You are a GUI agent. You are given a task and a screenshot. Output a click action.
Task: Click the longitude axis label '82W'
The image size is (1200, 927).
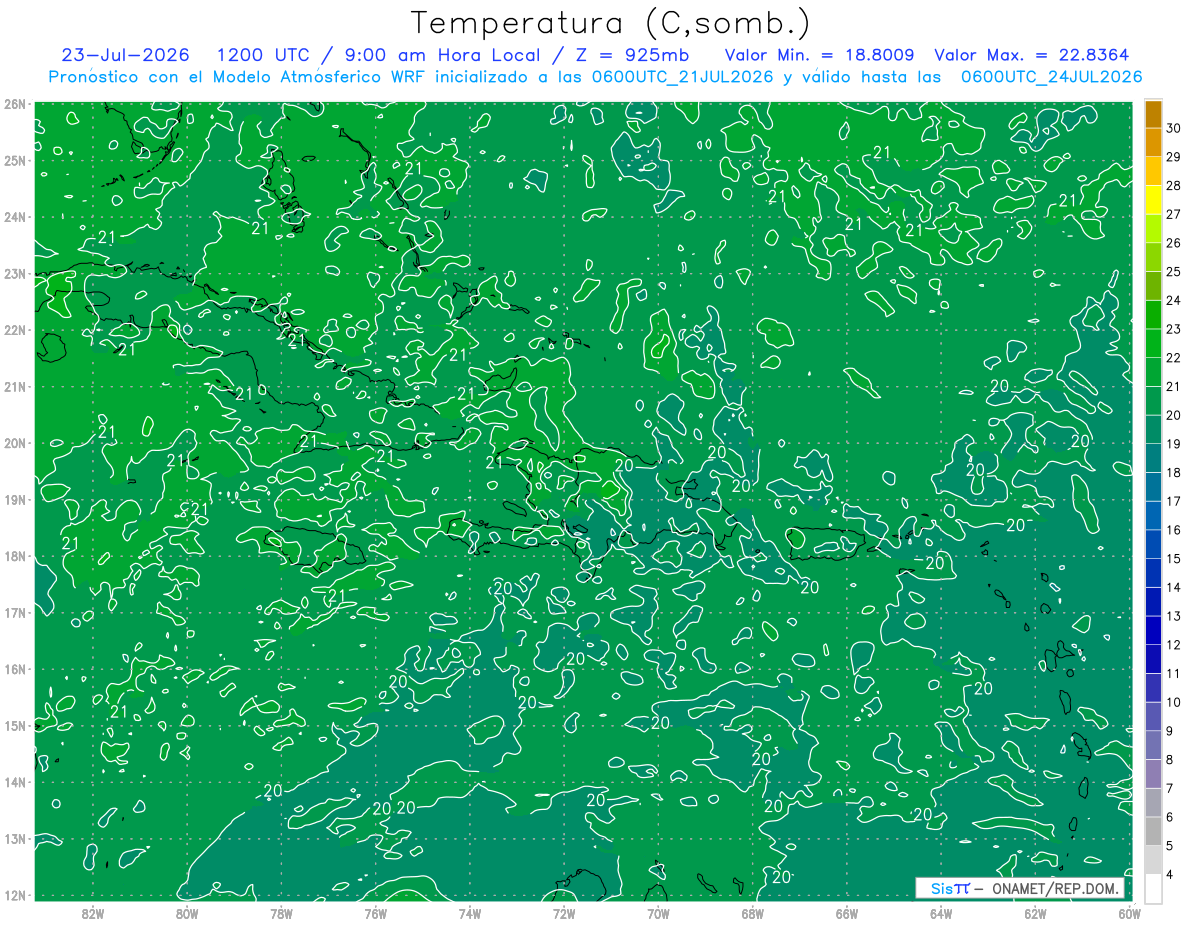point(92,913)
